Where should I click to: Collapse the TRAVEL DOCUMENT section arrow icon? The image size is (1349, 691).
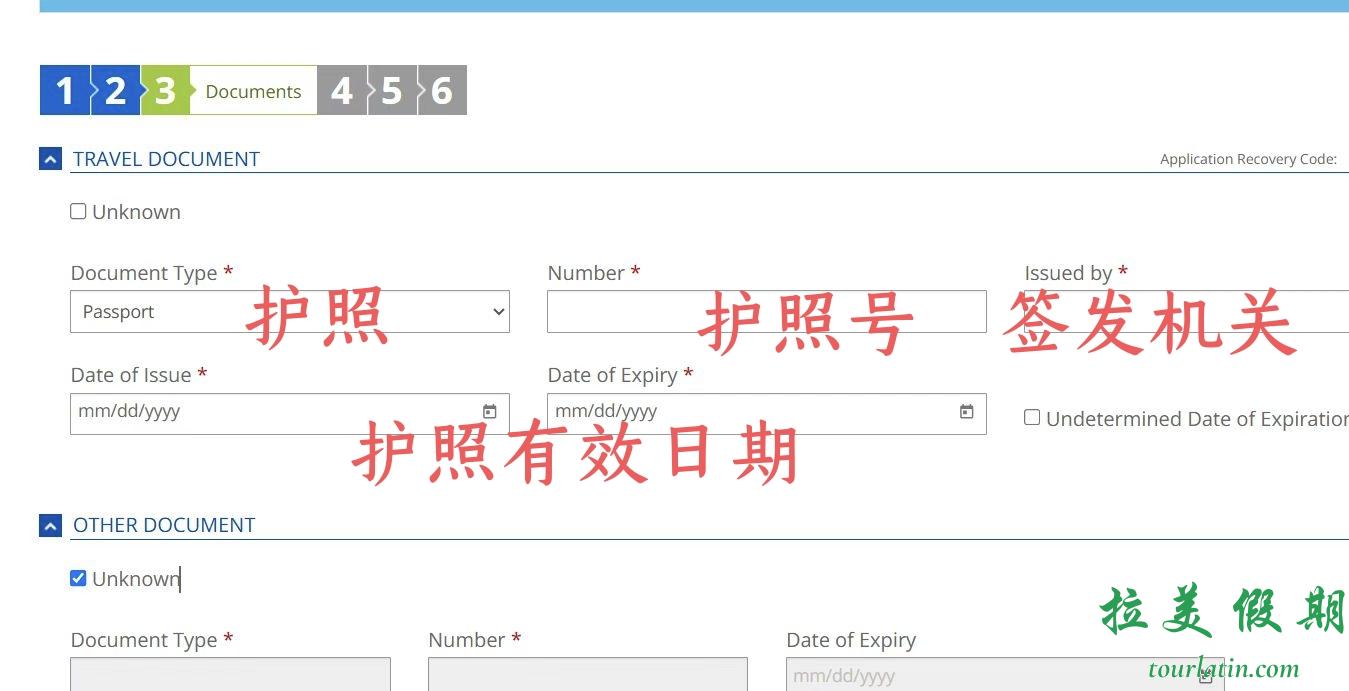[x=50, y=159]
